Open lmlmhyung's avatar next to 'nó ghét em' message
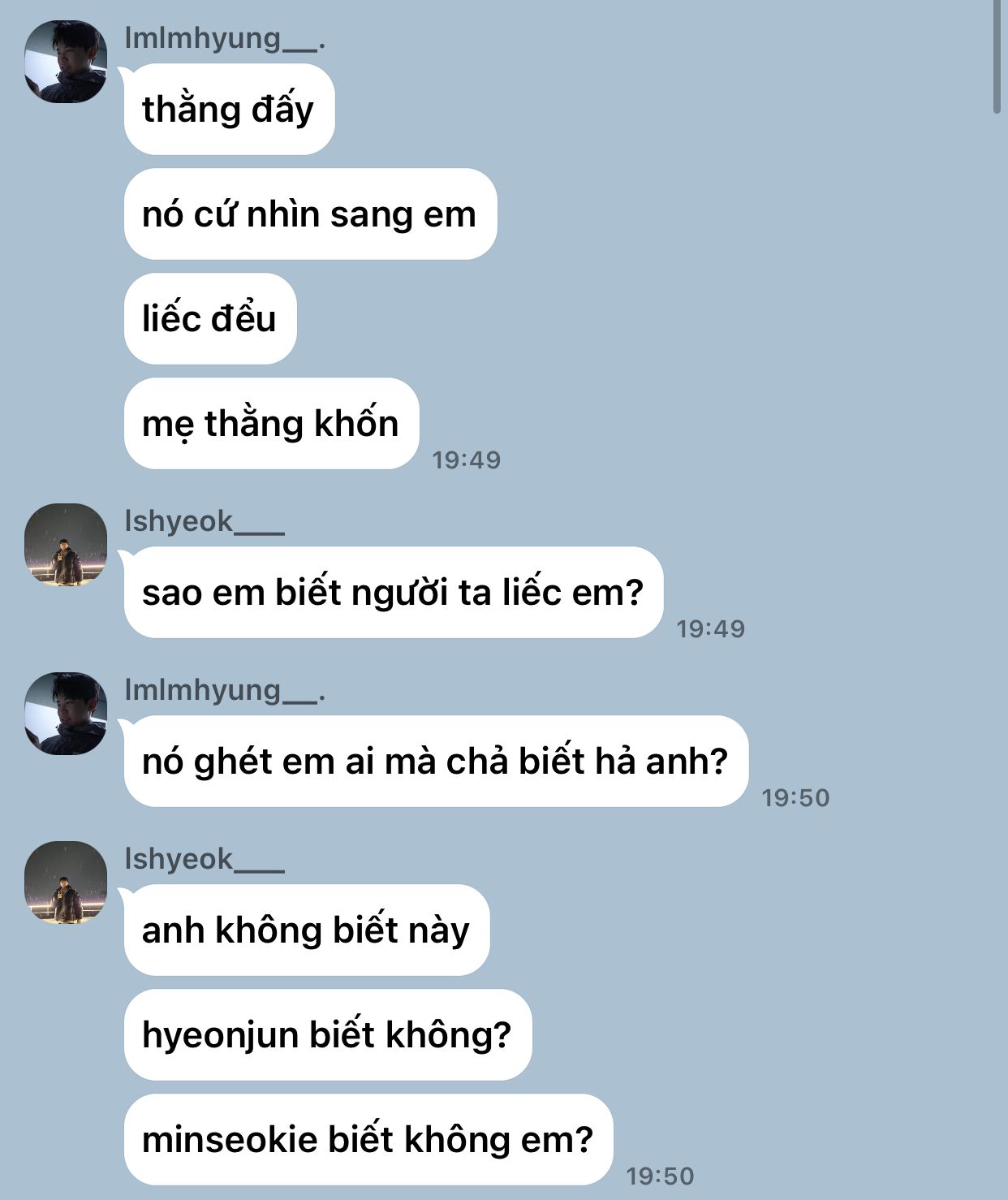The width and height of the screenshot is (1008, 1200). (66, 714)
